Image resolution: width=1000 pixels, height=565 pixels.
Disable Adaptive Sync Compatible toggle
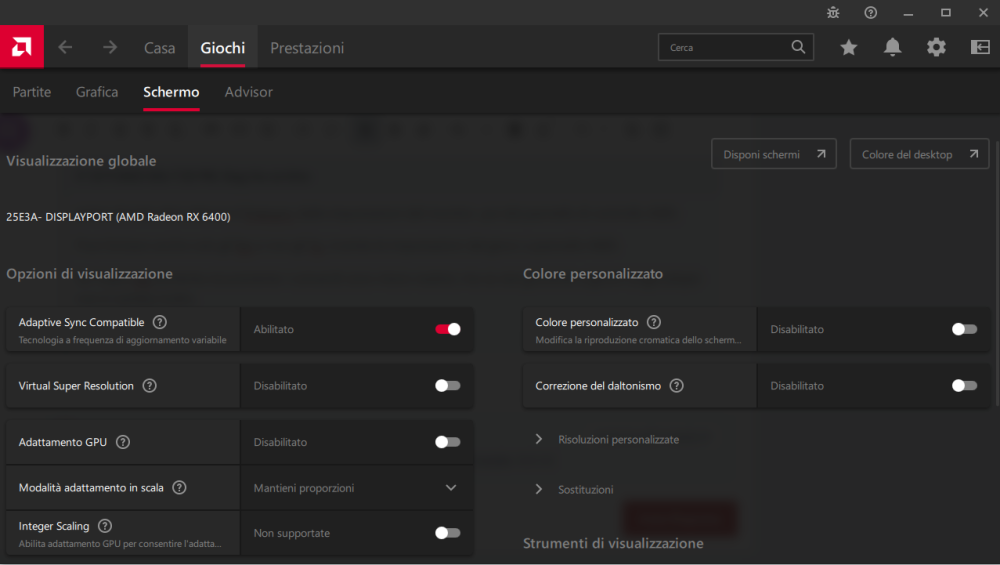[448, 329]
